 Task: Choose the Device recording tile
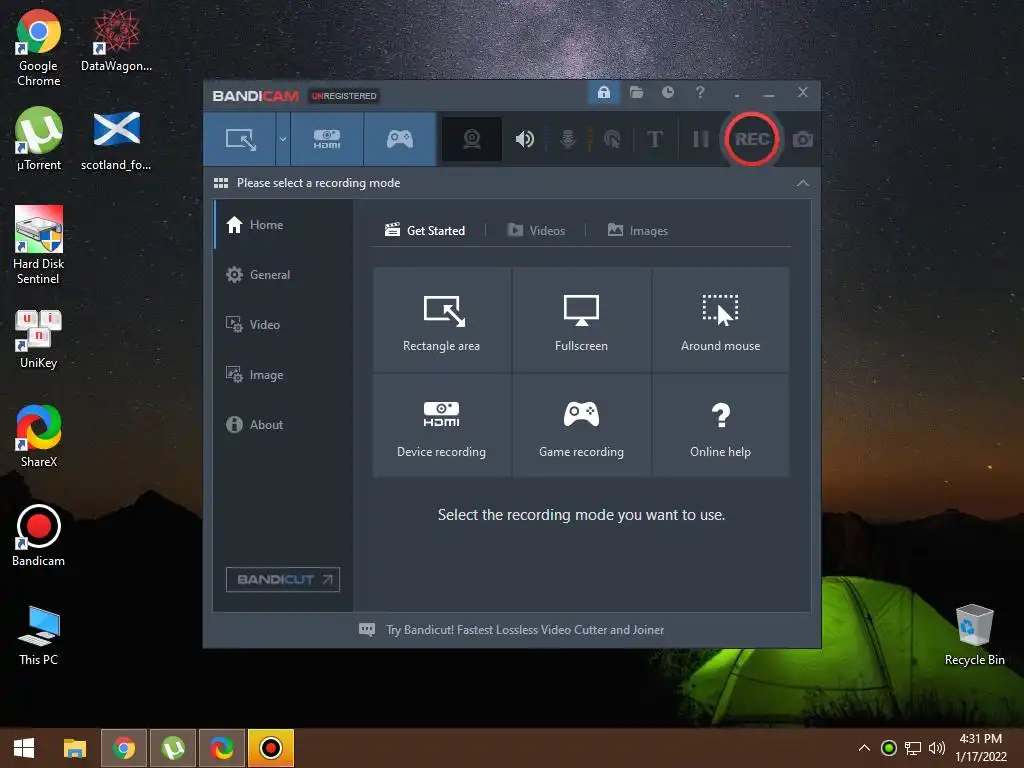coord(441,425)
